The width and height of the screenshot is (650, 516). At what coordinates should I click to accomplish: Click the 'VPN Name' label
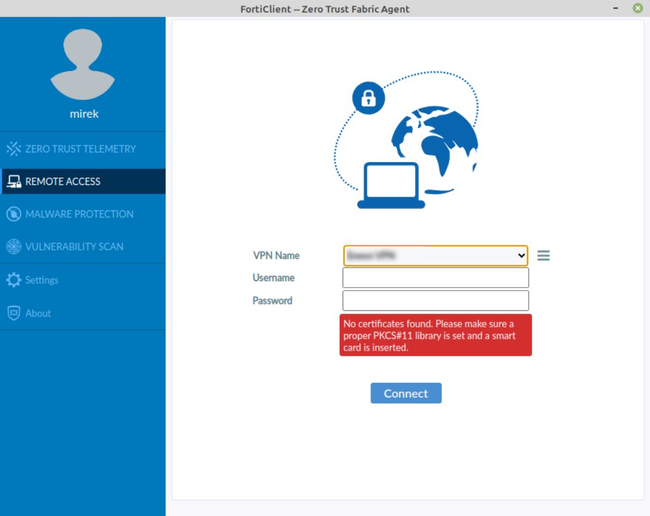[x=276, y=255]
